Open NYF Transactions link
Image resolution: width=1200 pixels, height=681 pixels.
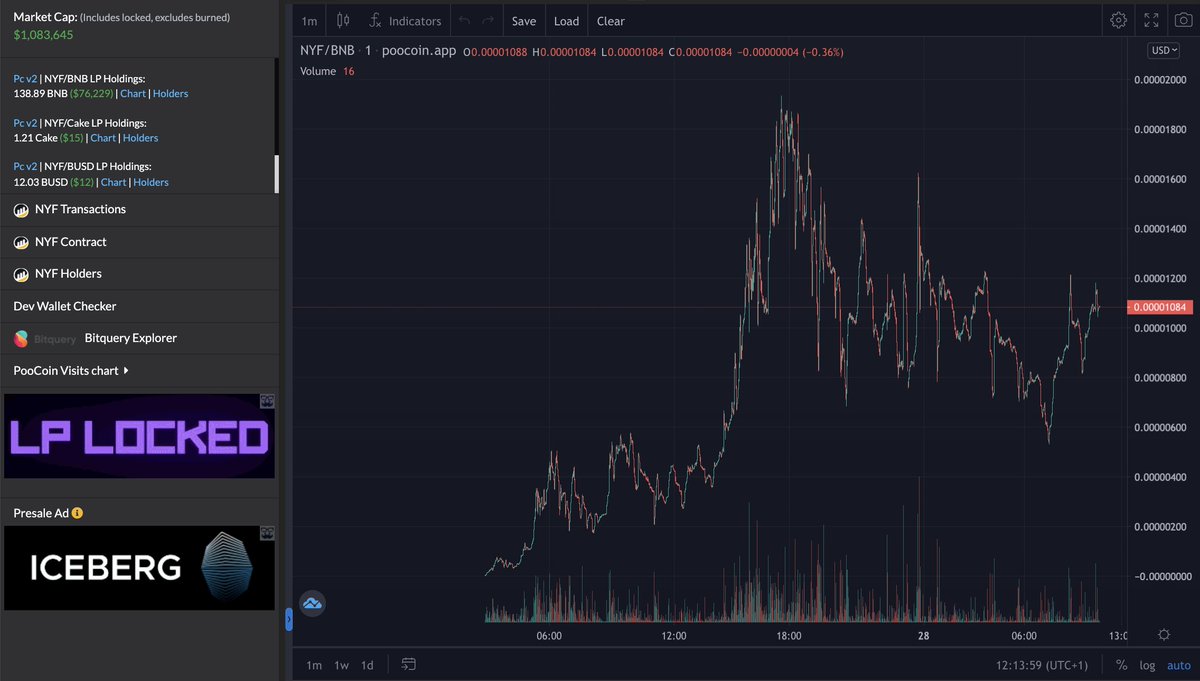[x=80, y=210]
